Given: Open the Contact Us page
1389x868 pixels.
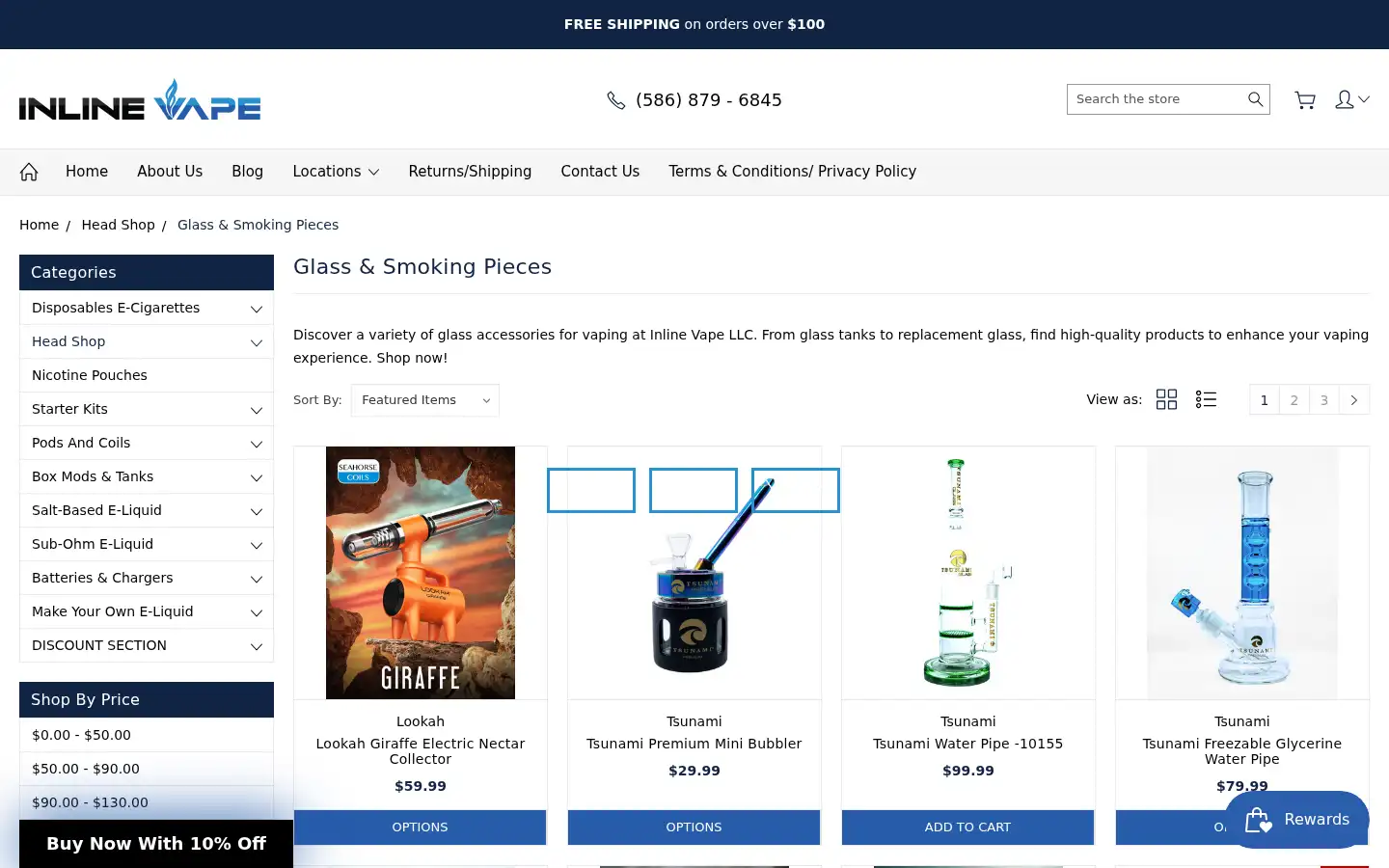Looking at the screenshot, I should (600, 172).
